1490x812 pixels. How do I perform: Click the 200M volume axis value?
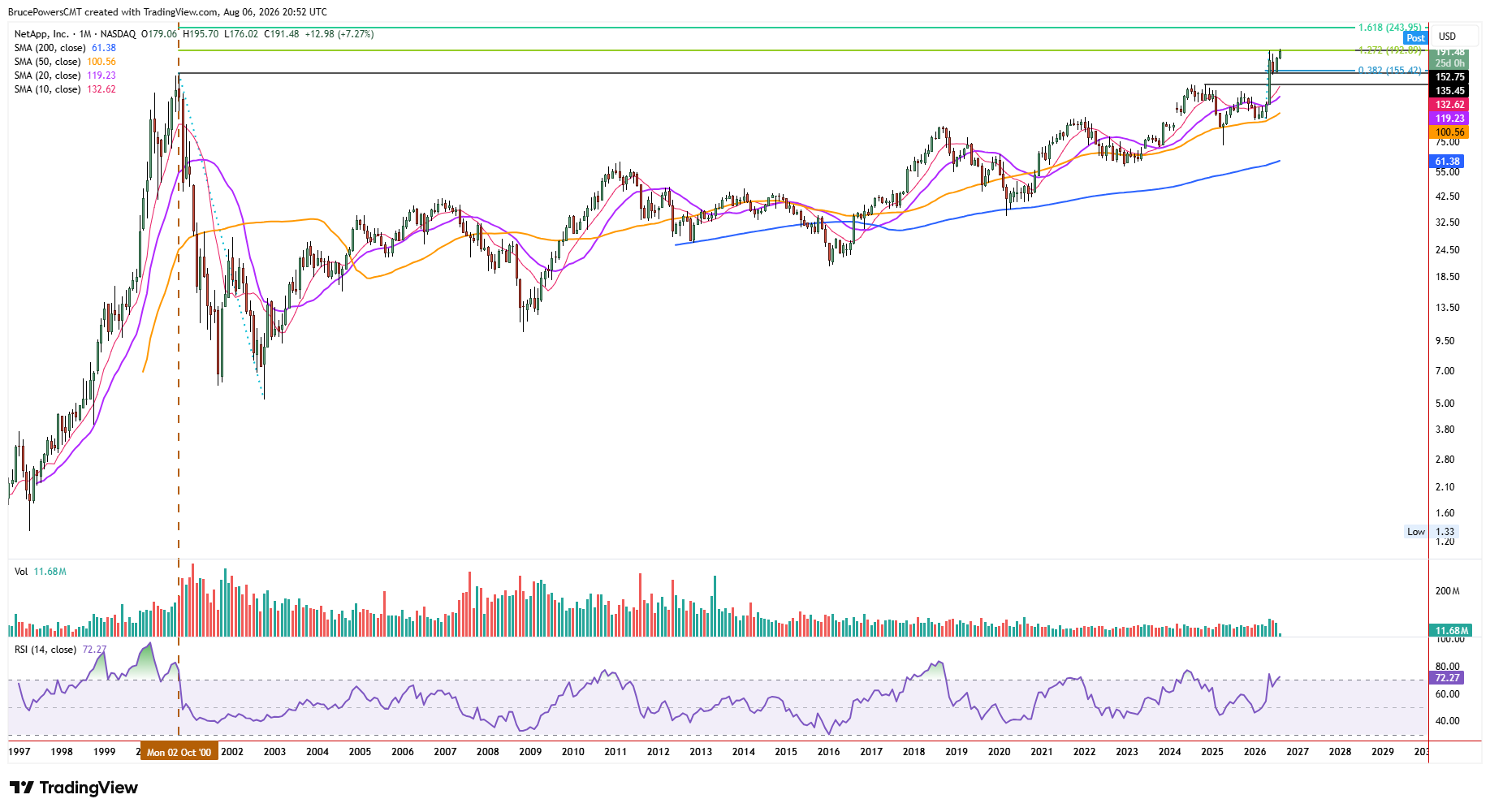(x=1447, y=591)
